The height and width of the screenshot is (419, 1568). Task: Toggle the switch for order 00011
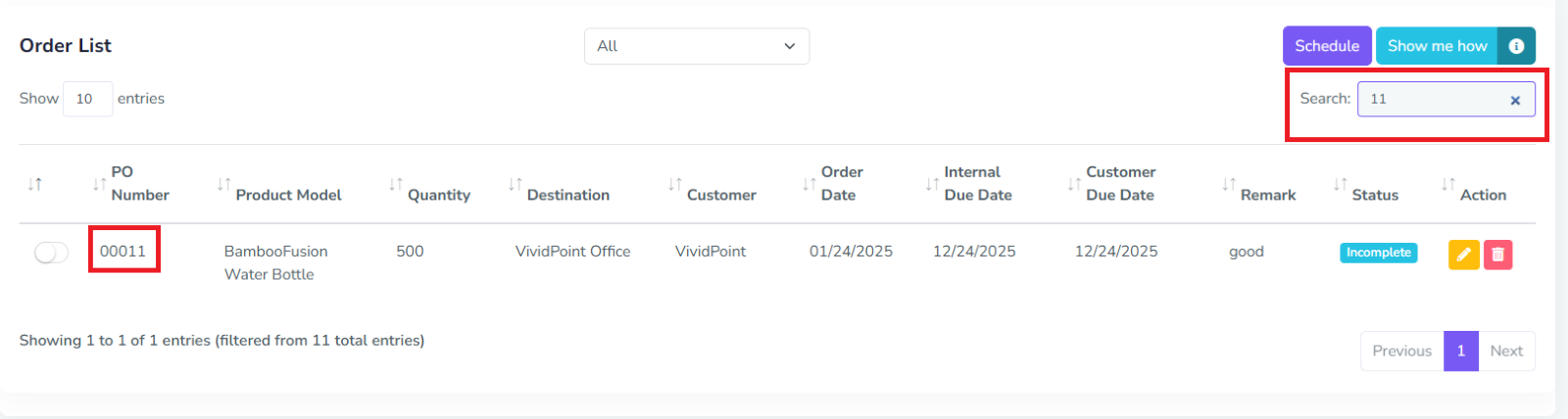tap(51, 253)
